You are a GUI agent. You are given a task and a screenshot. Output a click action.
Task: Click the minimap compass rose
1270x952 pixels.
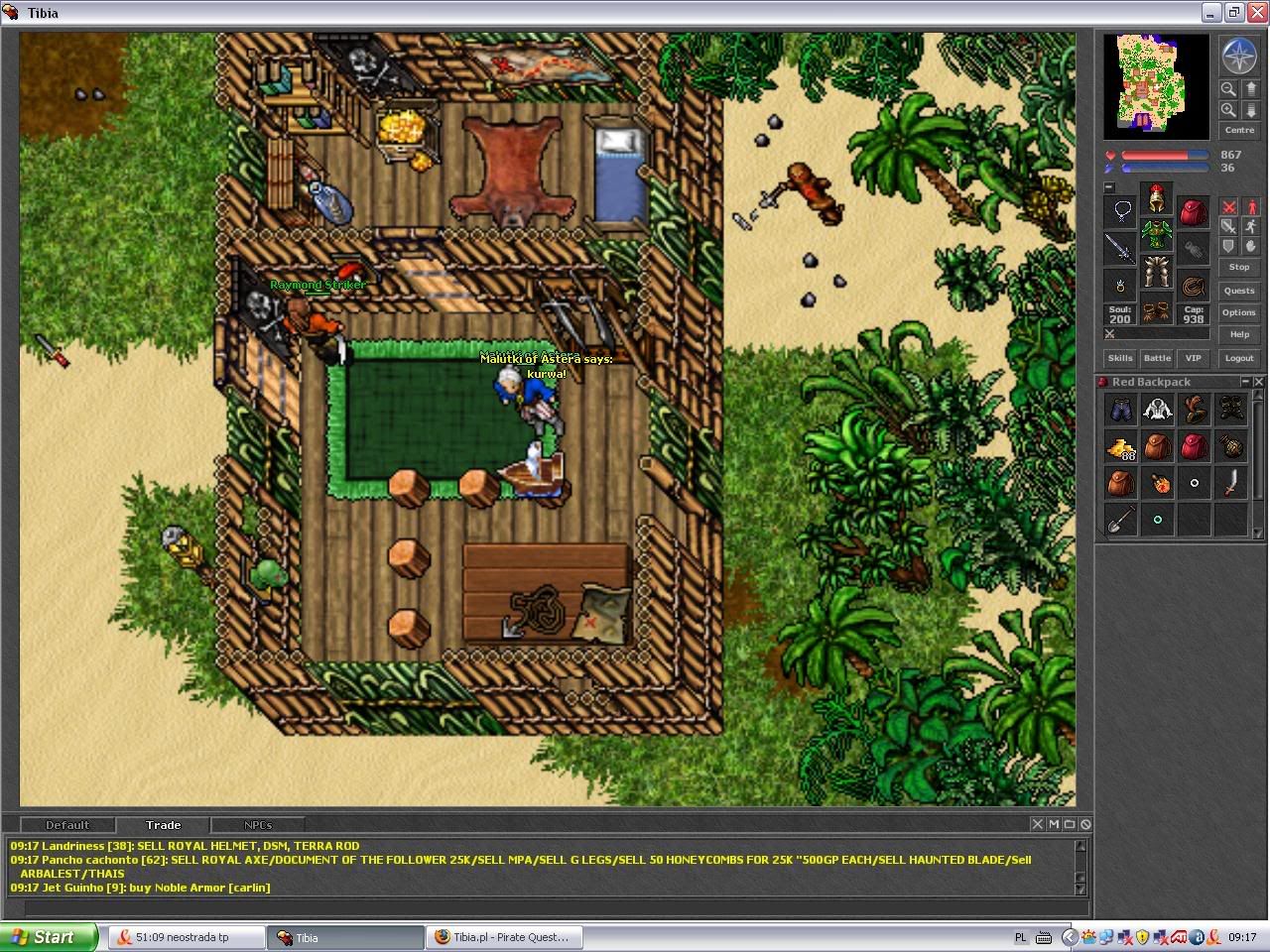(1238, 57)
